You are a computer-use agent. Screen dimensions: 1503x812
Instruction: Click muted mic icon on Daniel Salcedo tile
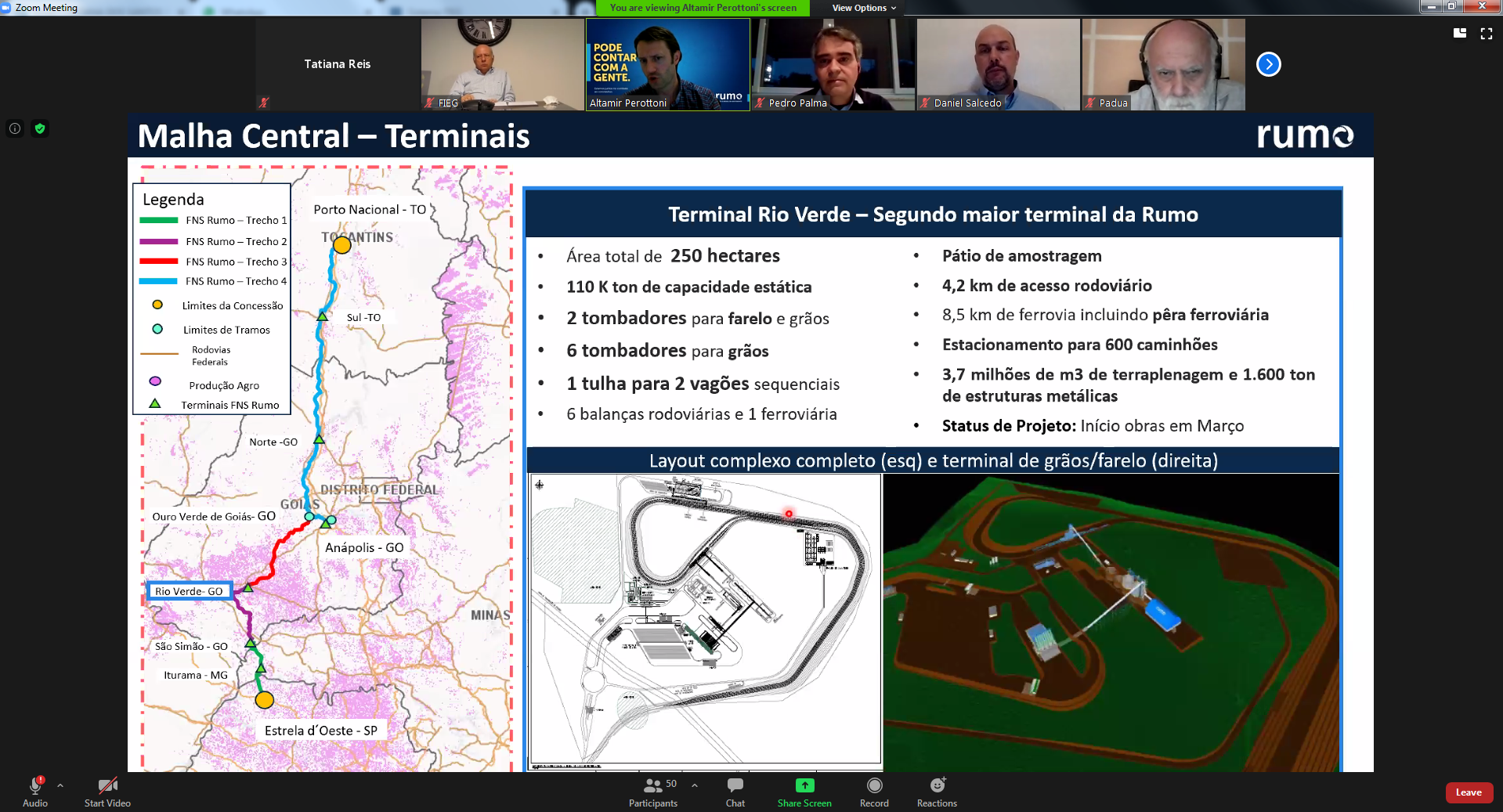[x=925, y=103]
